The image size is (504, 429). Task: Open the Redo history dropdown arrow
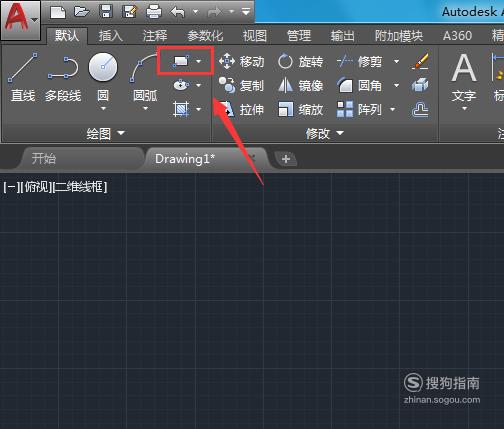[x=231, y=12]
